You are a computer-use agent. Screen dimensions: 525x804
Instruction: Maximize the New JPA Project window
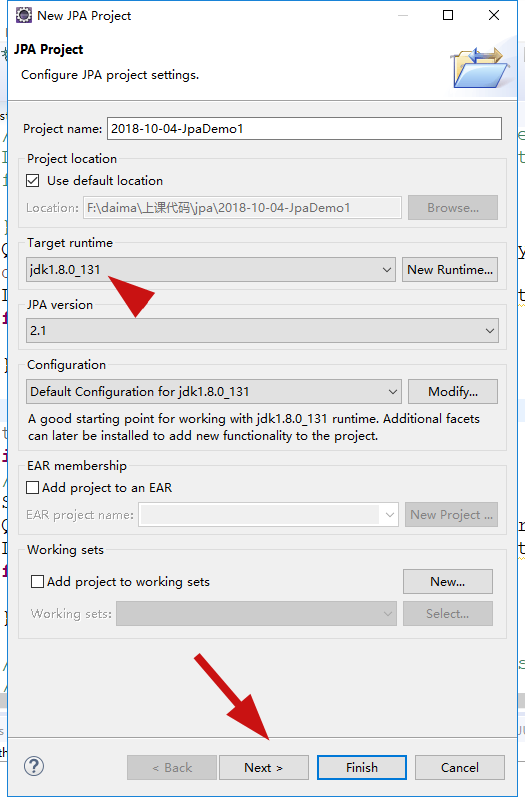tap(448, 15)
